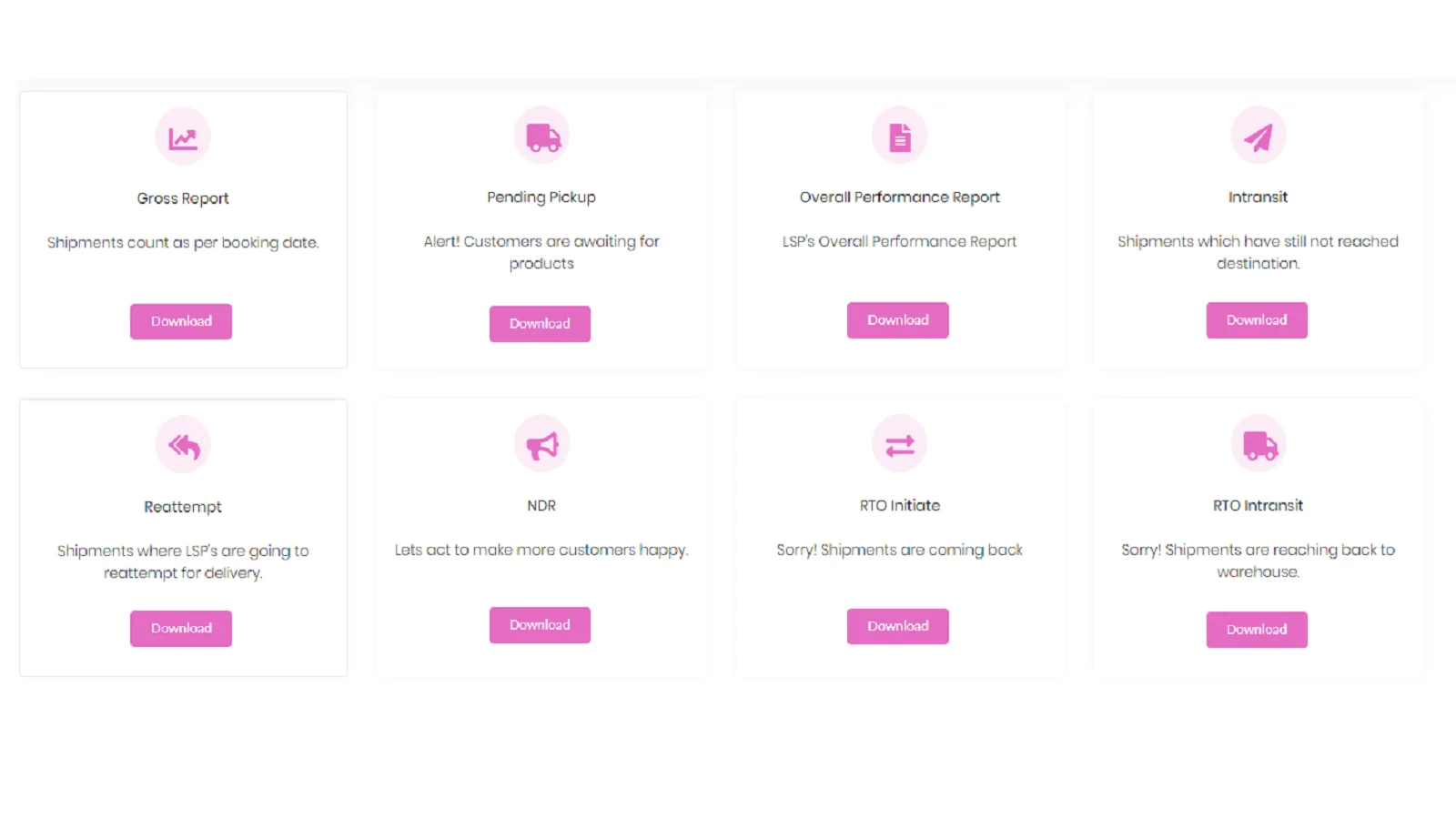Download the Pending Pickup report

click(540, 324)
